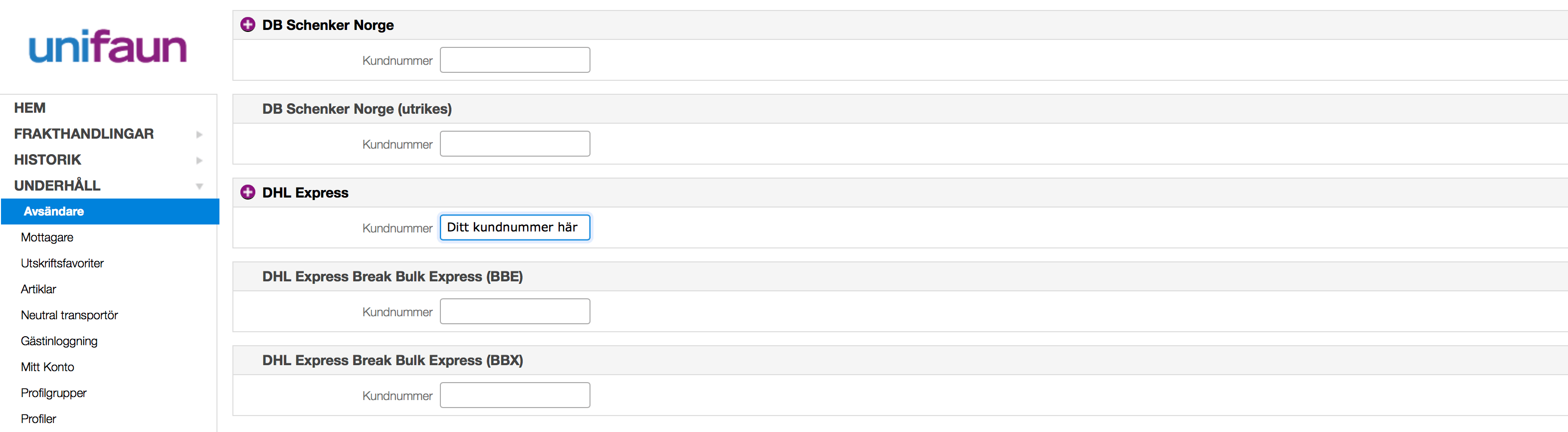1568x432 pixels.
Task: Open Mitt Konto
Action: (47, 368)
